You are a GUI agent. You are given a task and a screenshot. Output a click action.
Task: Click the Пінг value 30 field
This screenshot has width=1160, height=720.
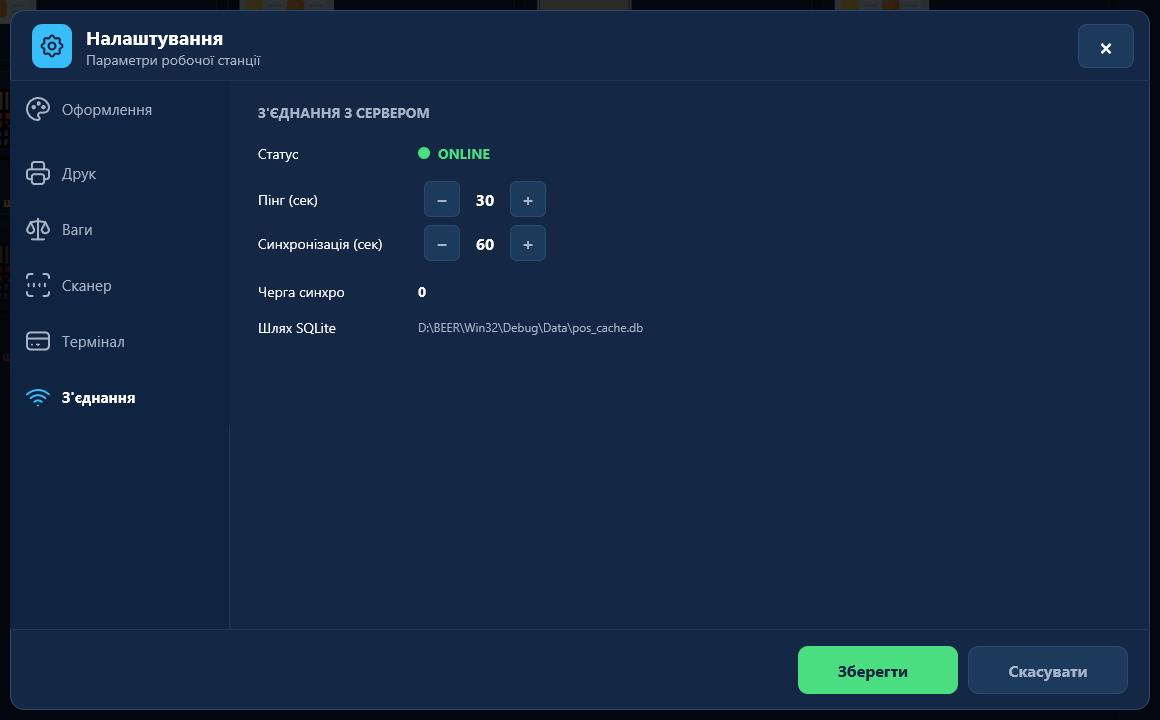[x=485, y=200]
